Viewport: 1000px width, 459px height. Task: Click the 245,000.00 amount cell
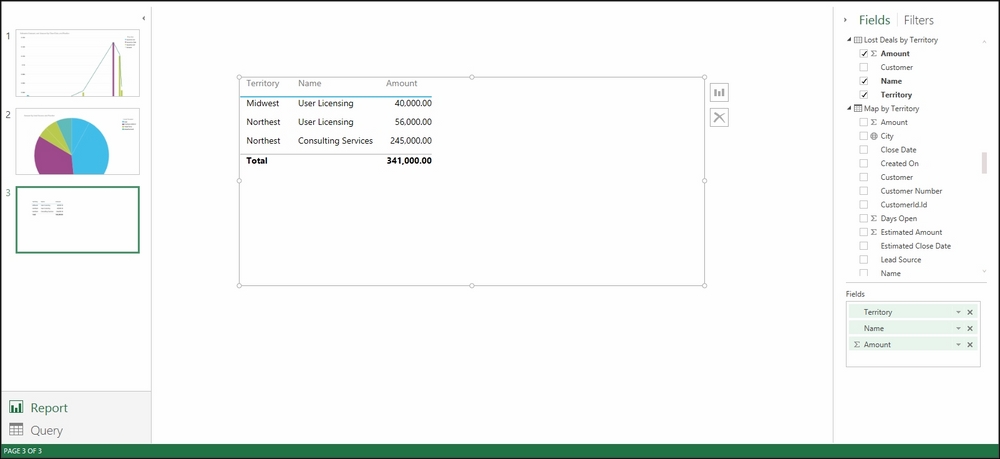411,141
